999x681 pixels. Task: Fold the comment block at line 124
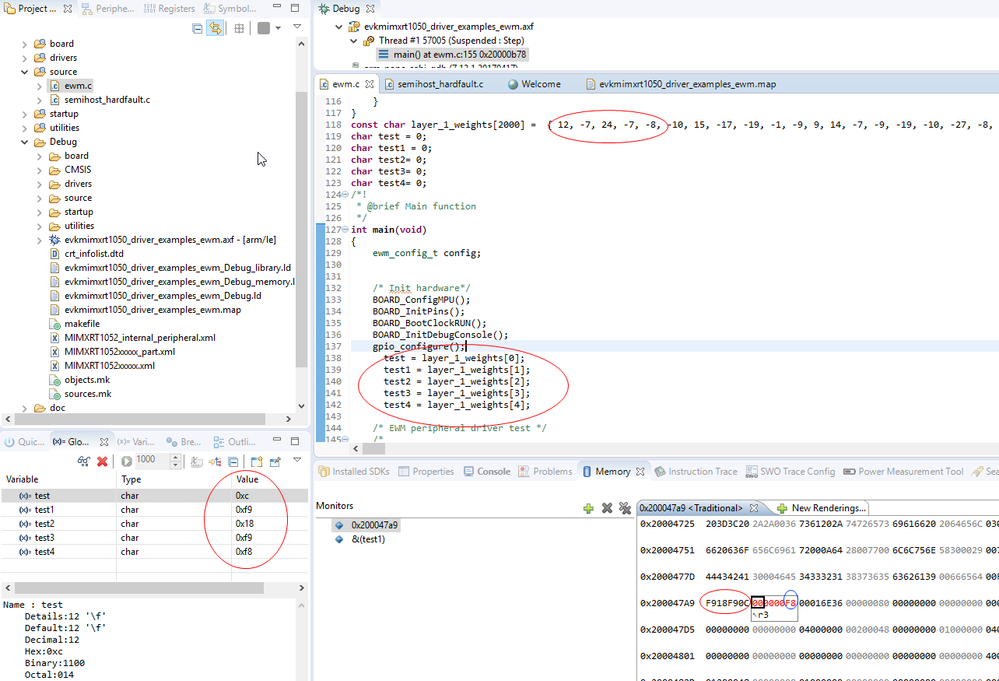(x=345, y=194)
